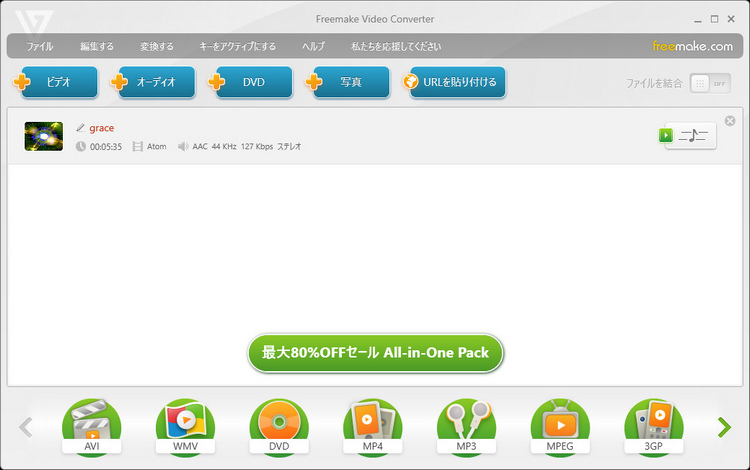
Task: Click the pencil icon to rename grace
Action: pyautogui.click(x=80, y=128)
